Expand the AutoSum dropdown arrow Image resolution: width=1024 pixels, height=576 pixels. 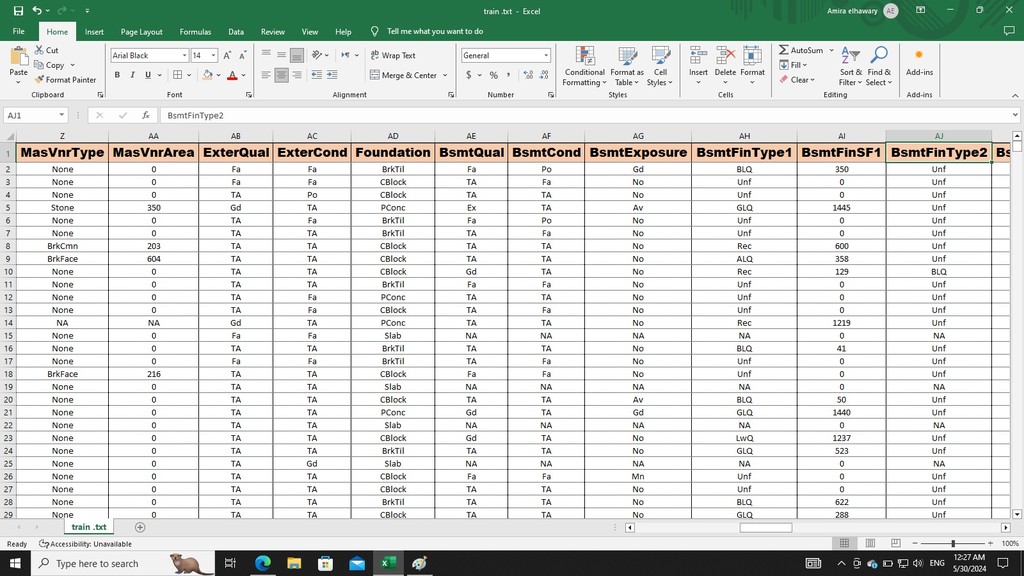pos(831,50)
